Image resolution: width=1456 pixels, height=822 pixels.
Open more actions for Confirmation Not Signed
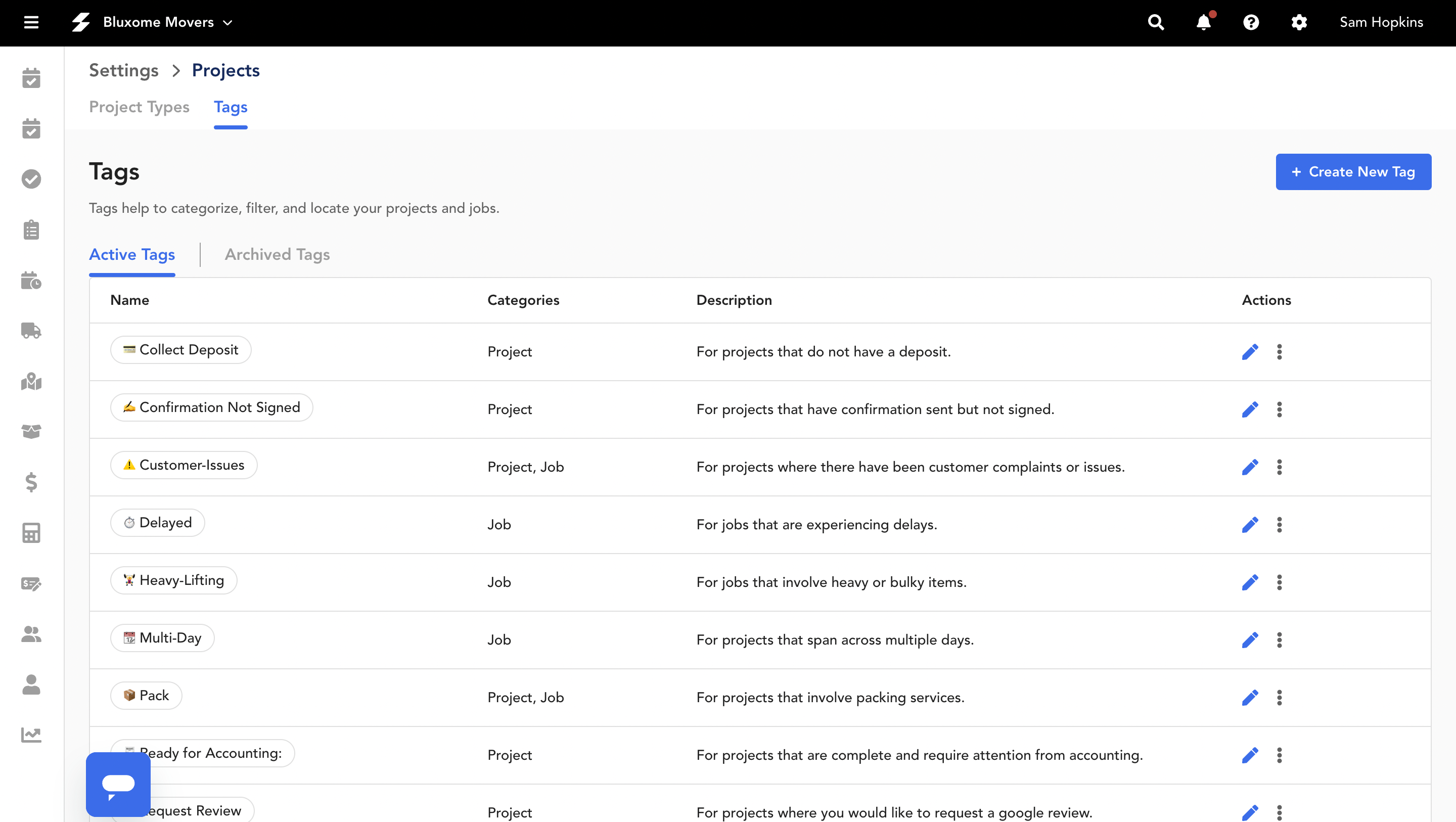click(1279, 409)
